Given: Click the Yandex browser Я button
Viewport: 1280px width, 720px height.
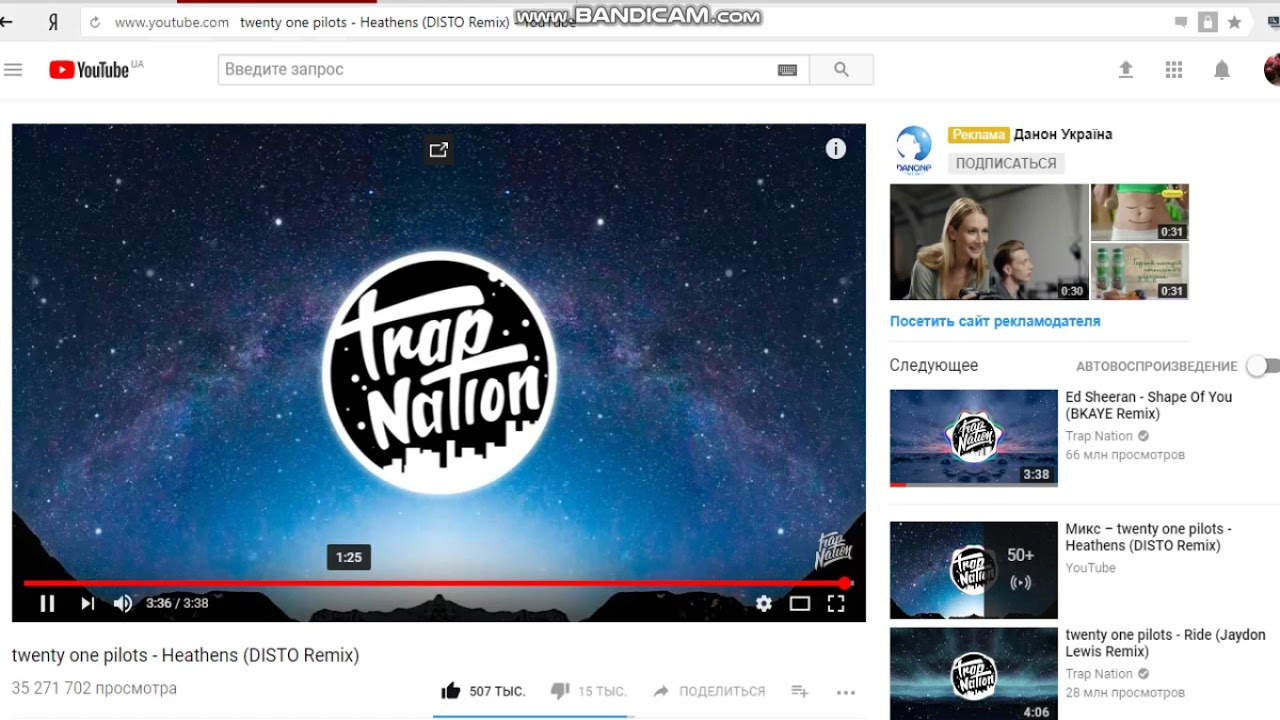Looking at the screenshot, I should coord(53,22).
